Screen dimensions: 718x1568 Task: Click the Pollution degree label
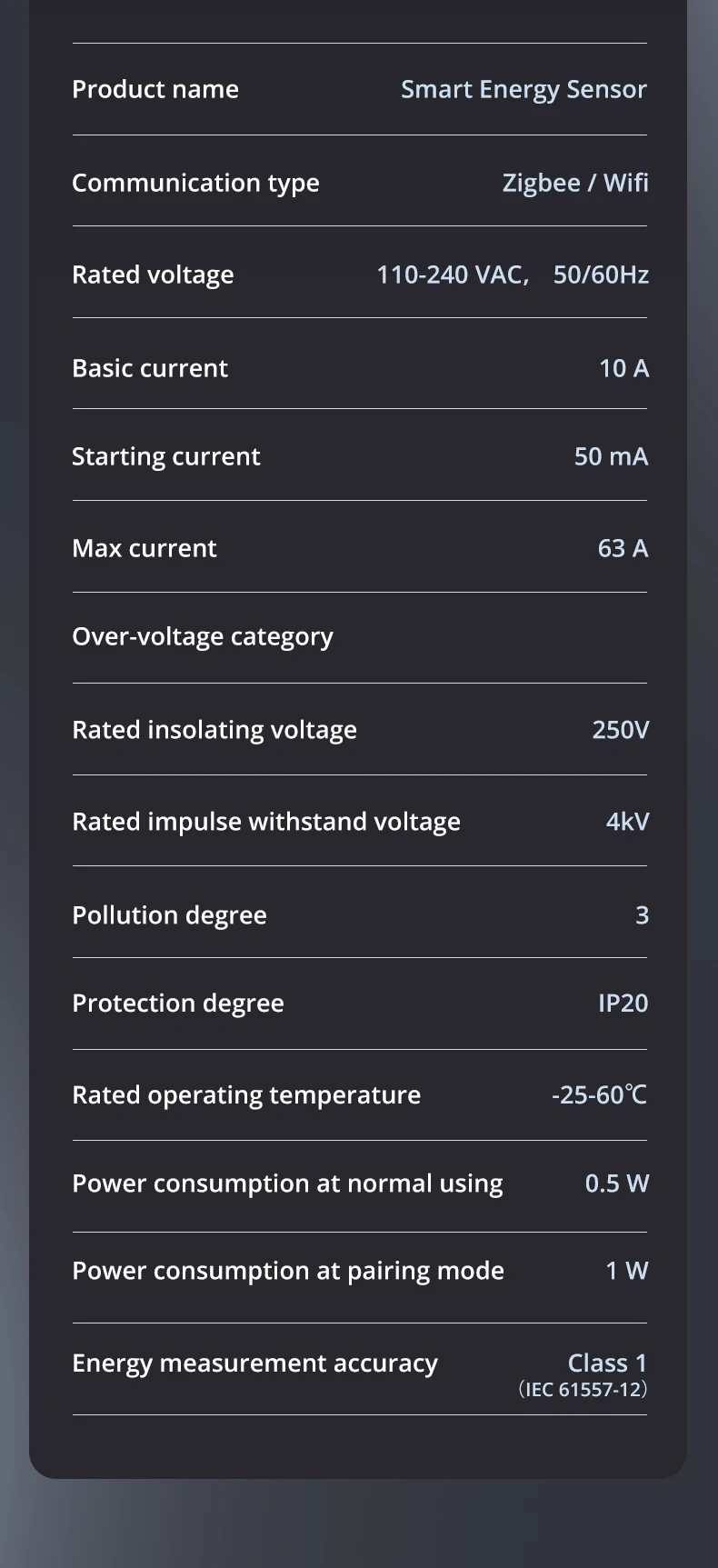pos(170,915)
